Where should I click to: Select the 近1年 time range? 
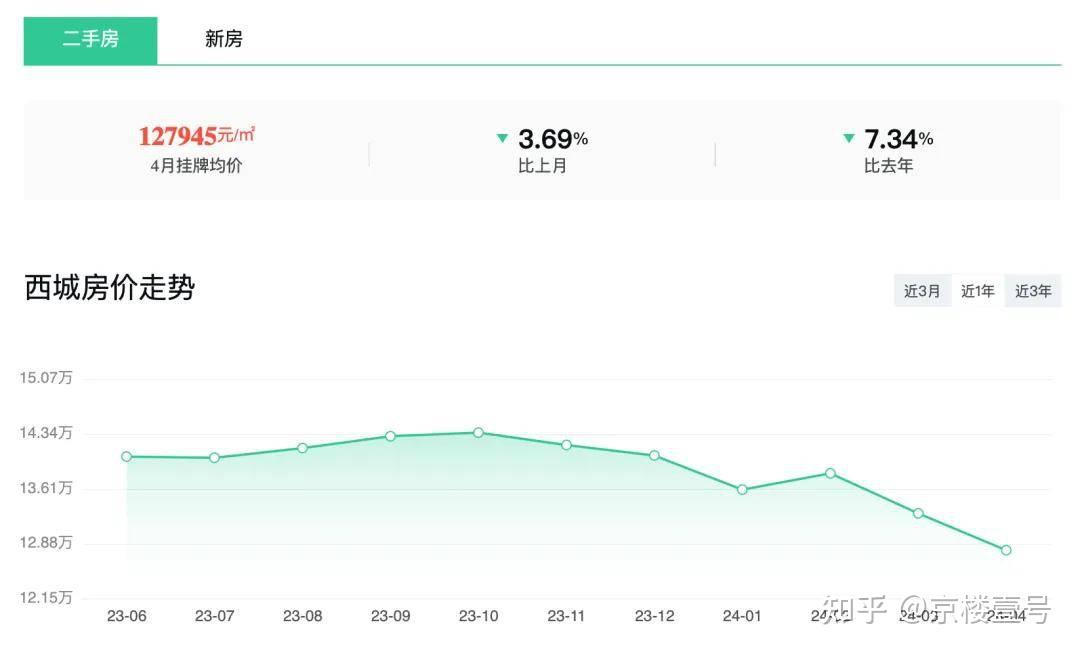(x=977, y=291)
